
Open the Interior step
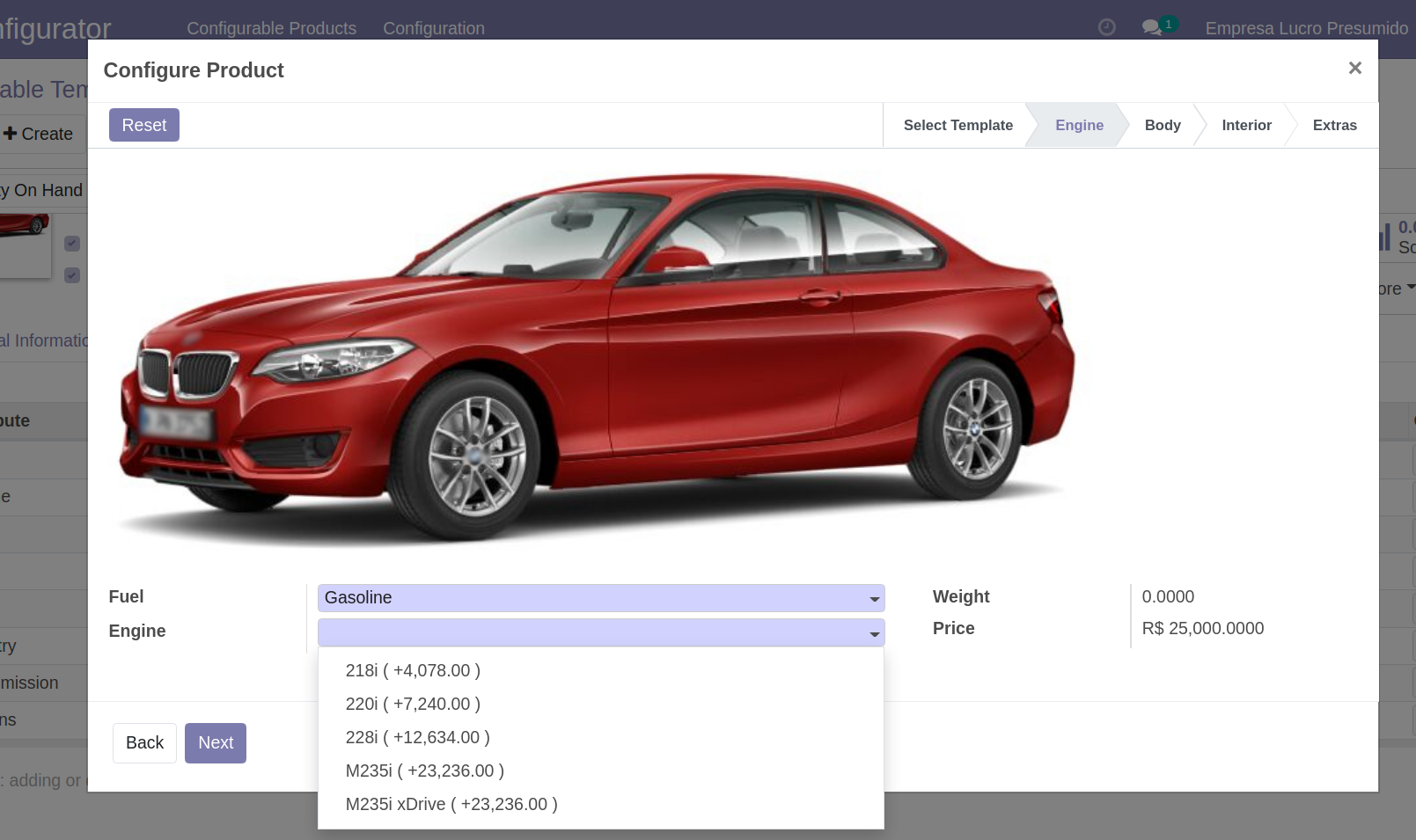point(1245,125)
